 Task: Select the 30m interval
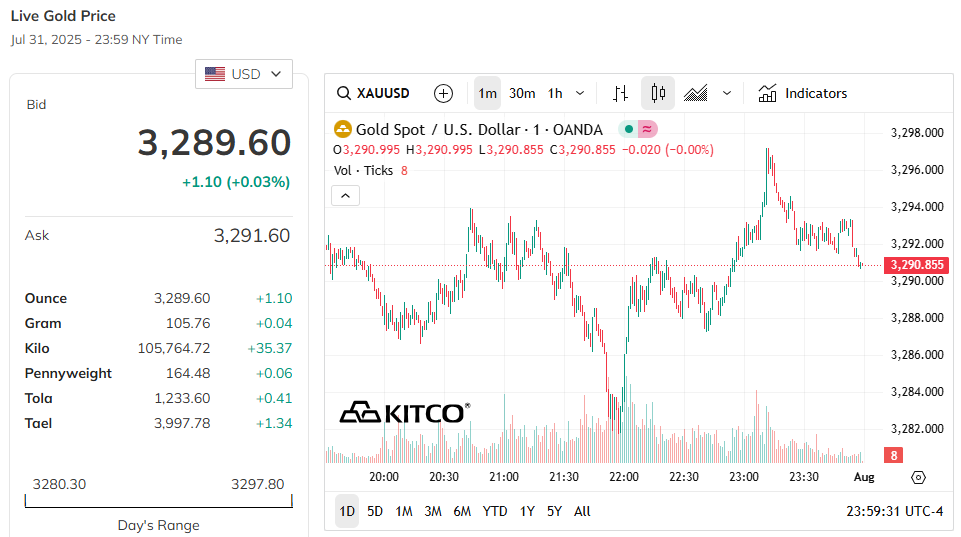pyautogui.click(x=522, y=93)
